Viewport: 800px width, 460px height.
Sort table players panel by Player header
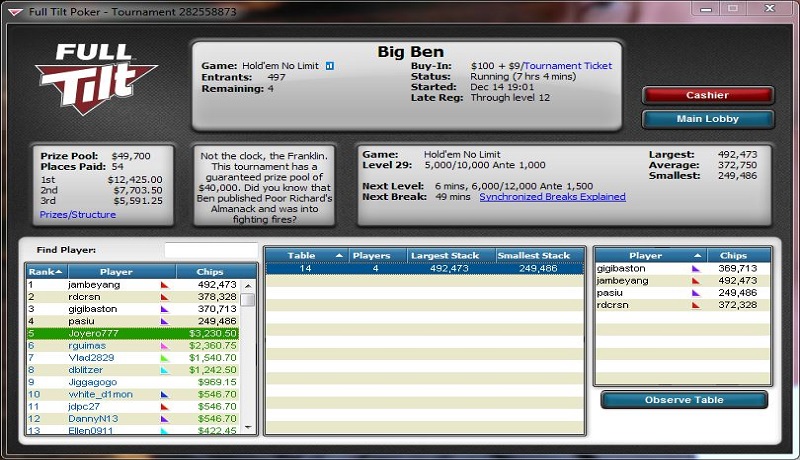click(x=651, y=255)
